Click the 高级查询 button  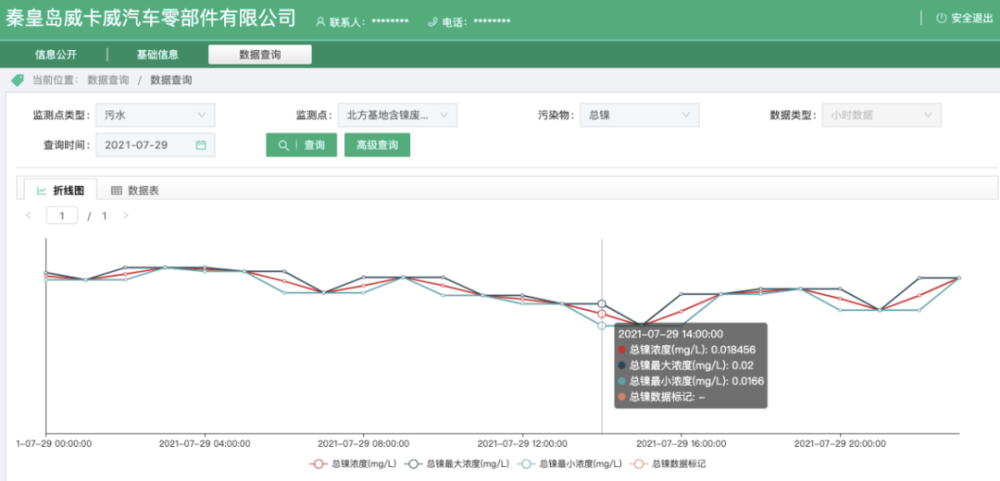pos(377,145)
